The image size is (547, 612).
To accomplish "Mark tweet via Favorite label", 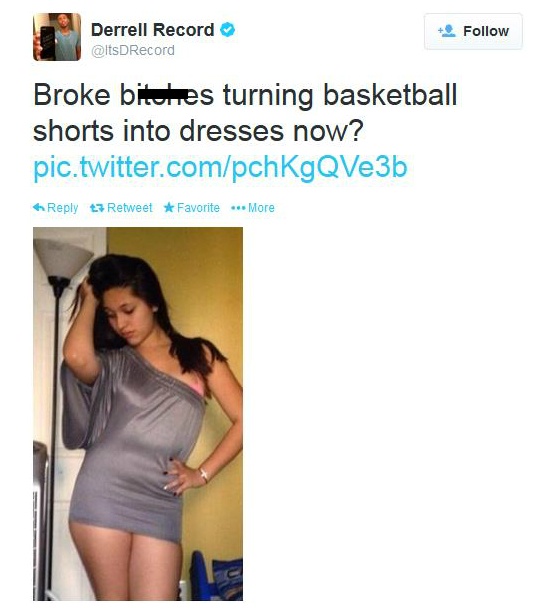I will [198, 208].
